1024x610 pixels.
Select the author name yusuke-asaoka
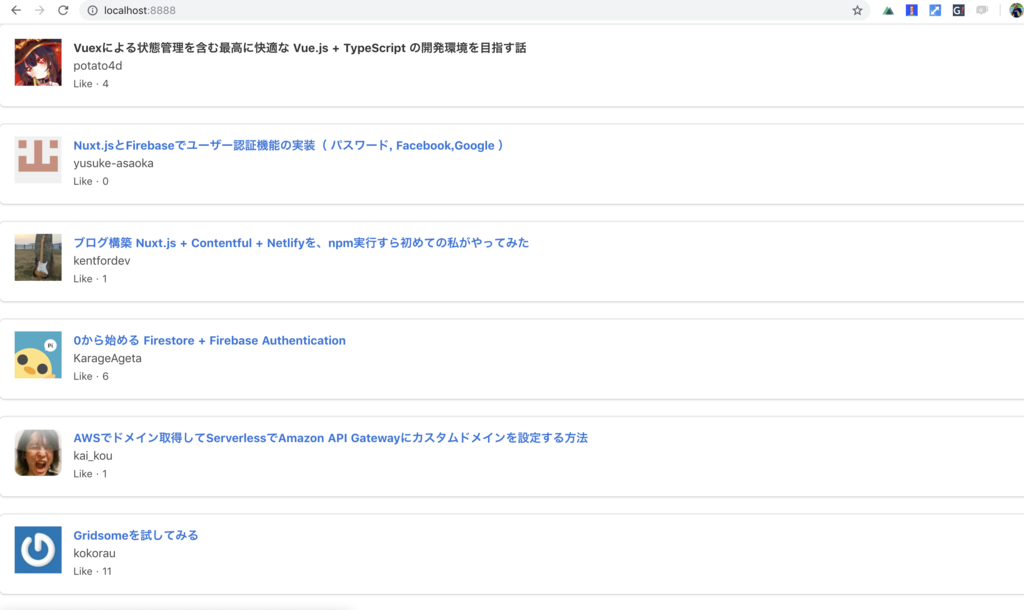(114, 163)
